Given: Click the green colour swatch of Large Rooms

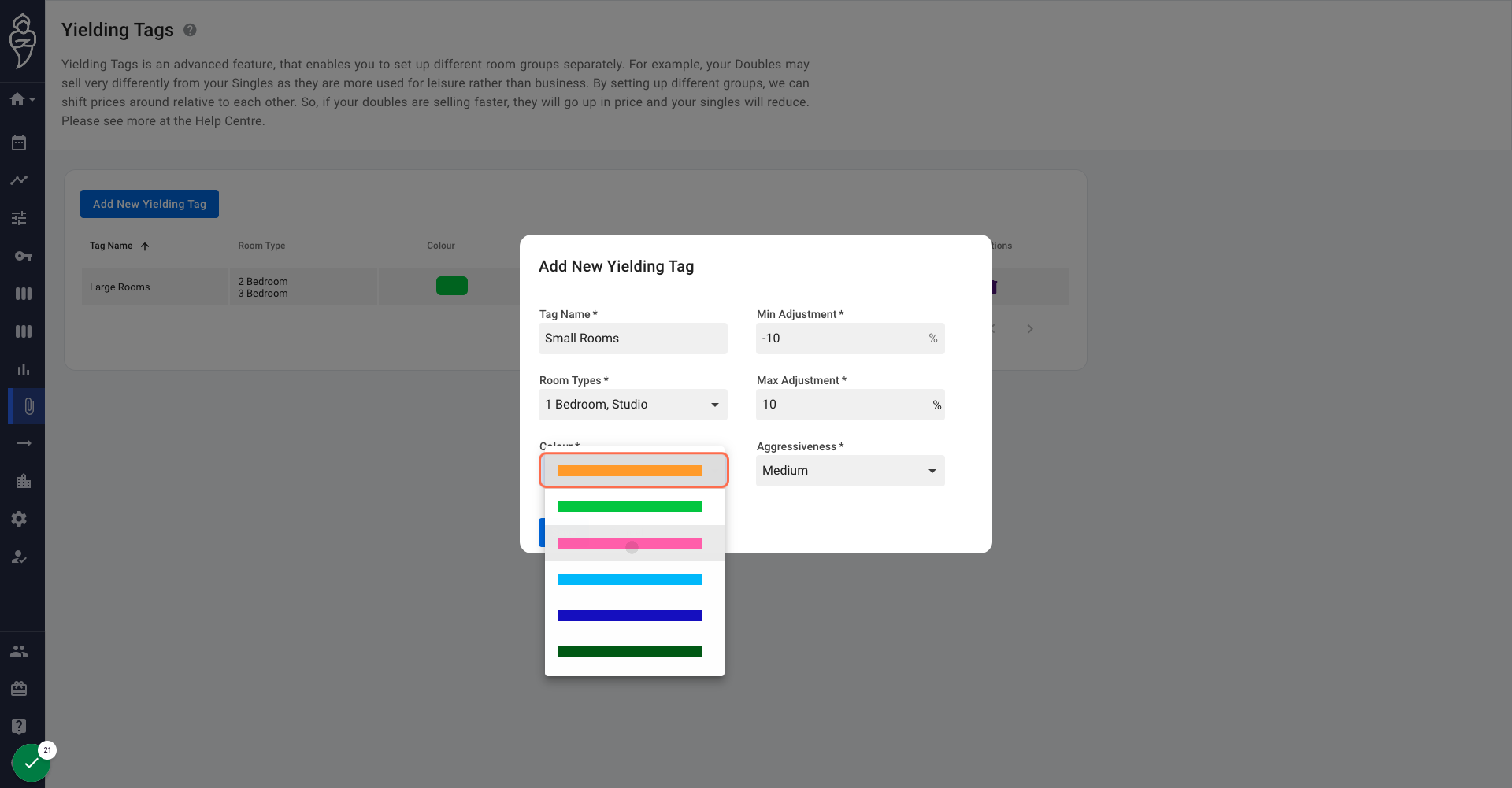Looking at the screenshot, I should 452,286.
